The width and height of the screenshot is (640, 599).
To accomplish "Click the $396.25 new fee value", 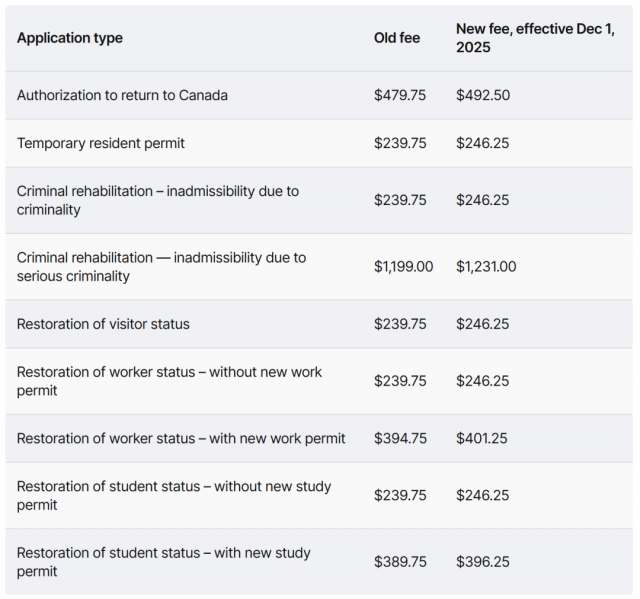I will click(483, 562).
